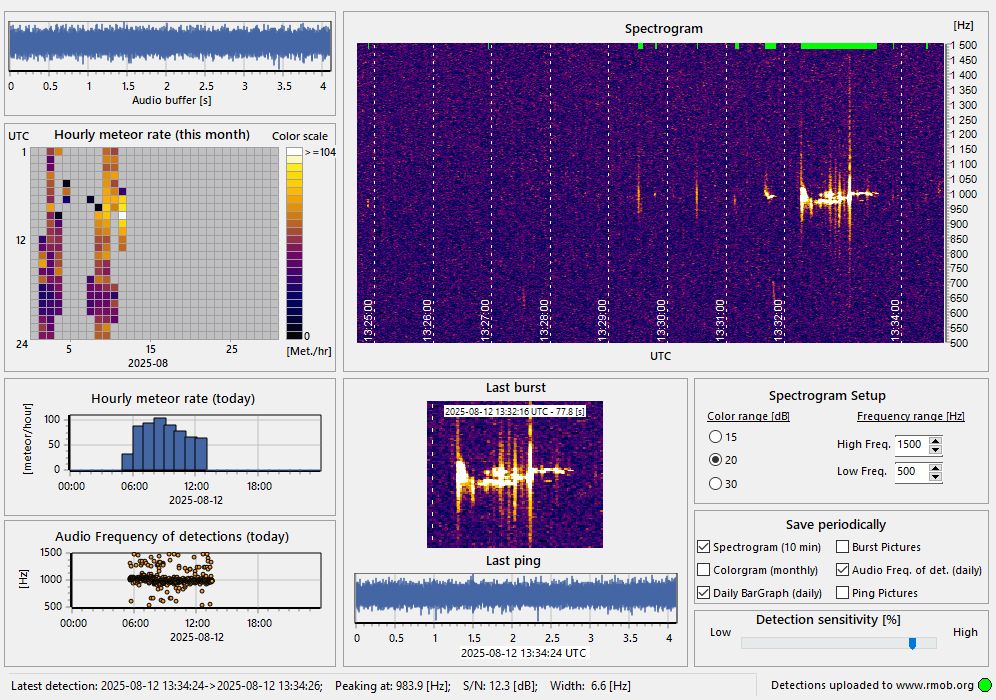996x700 pixels.
Task: Select the 20 dB color range option
Action: [x=716, y=460]
